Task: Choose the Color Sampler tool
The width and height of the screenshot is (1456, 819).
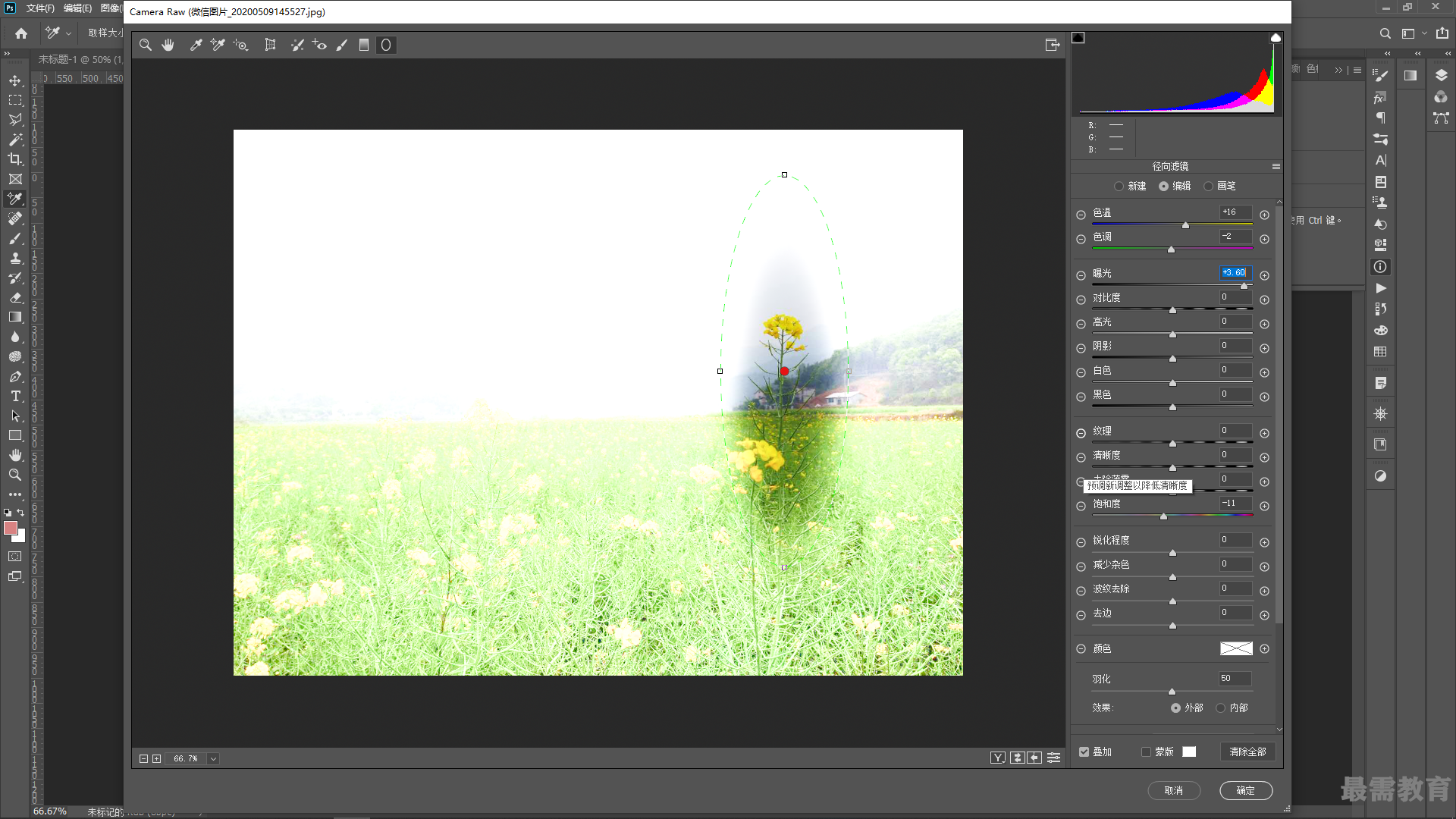Action: click(218, 45)
